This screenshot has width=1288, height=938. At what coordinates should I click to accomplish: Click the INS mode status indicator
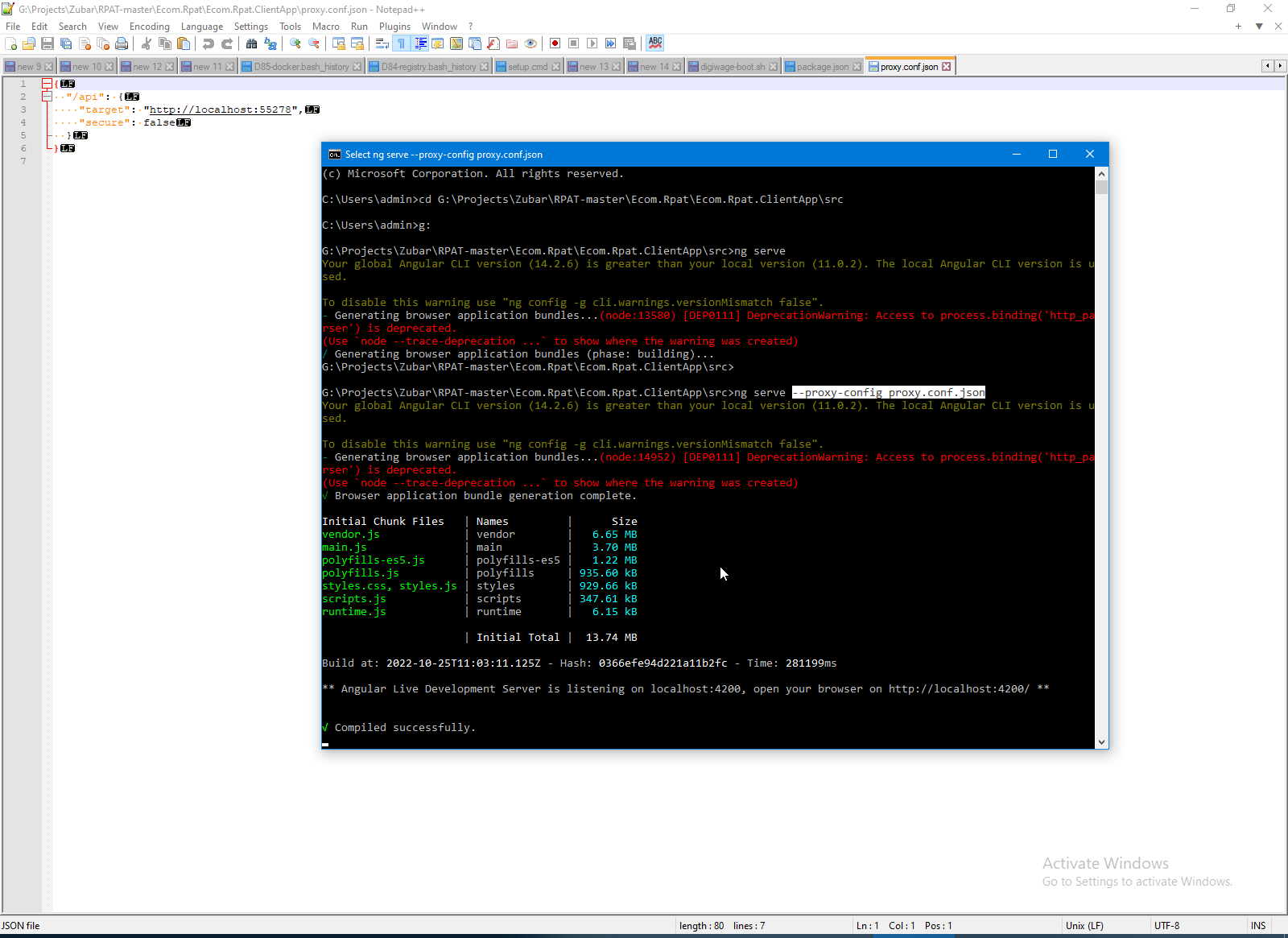(x=1259, y=926)
